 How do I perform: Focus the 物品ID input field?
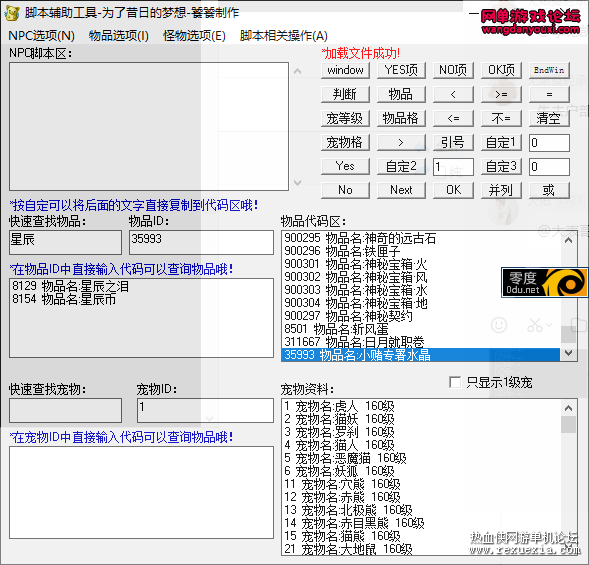201,242
